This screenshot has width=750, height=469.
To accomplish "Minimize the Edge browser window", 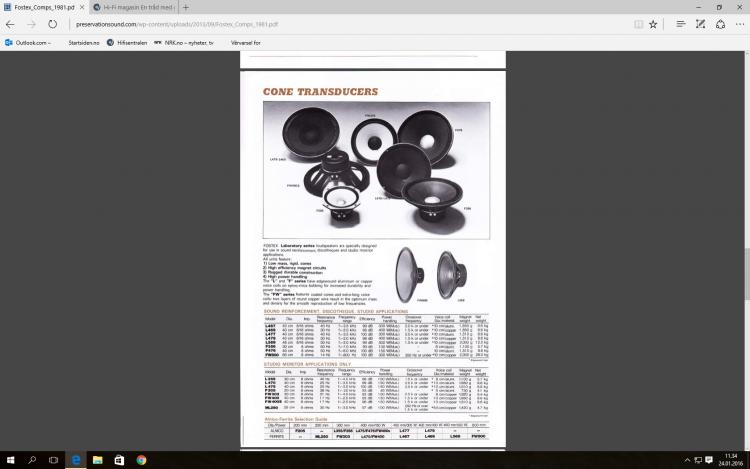I will click(698, 7).
